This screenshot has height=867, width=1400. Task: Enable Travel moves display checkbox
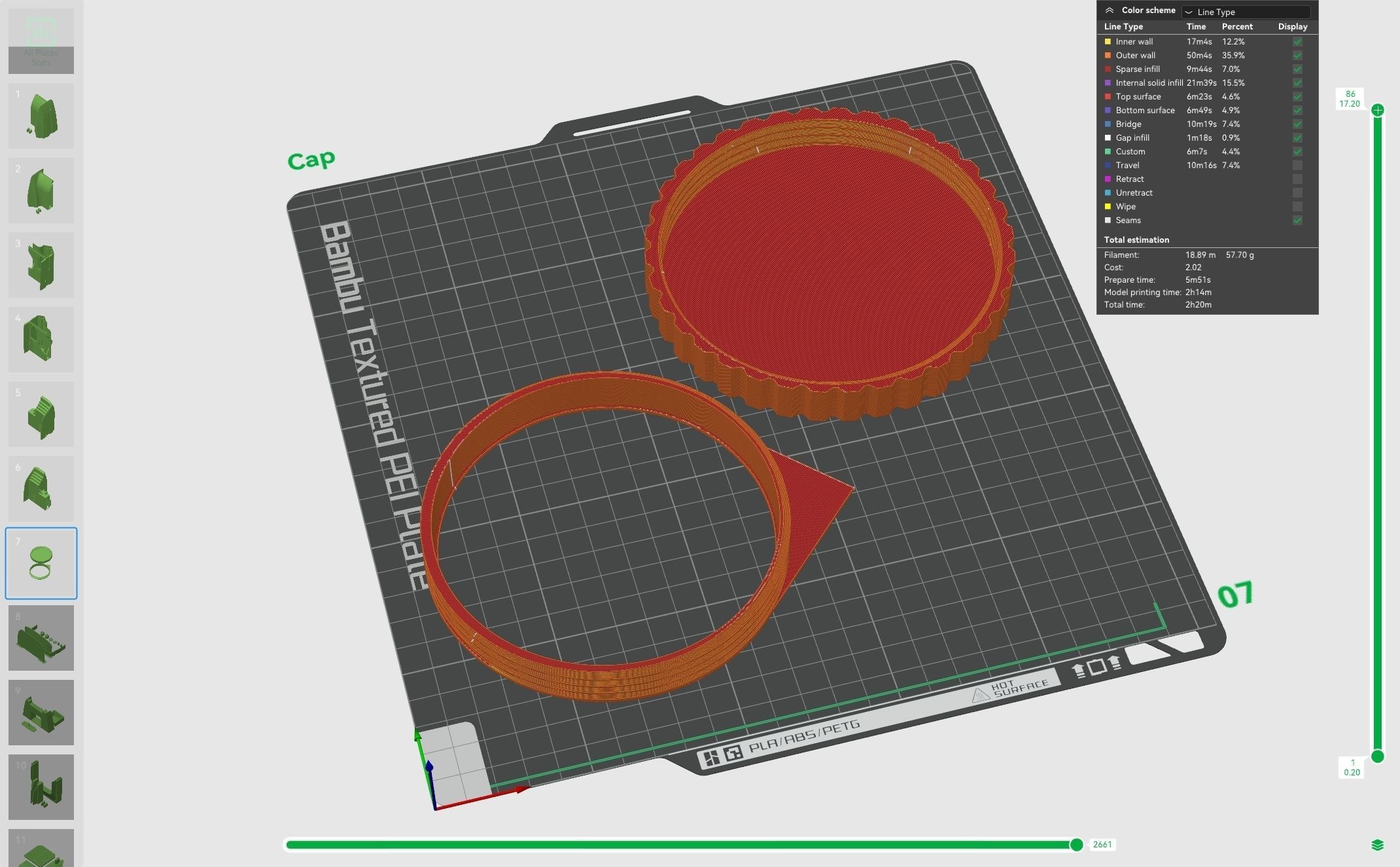(x=1297, y=166)
